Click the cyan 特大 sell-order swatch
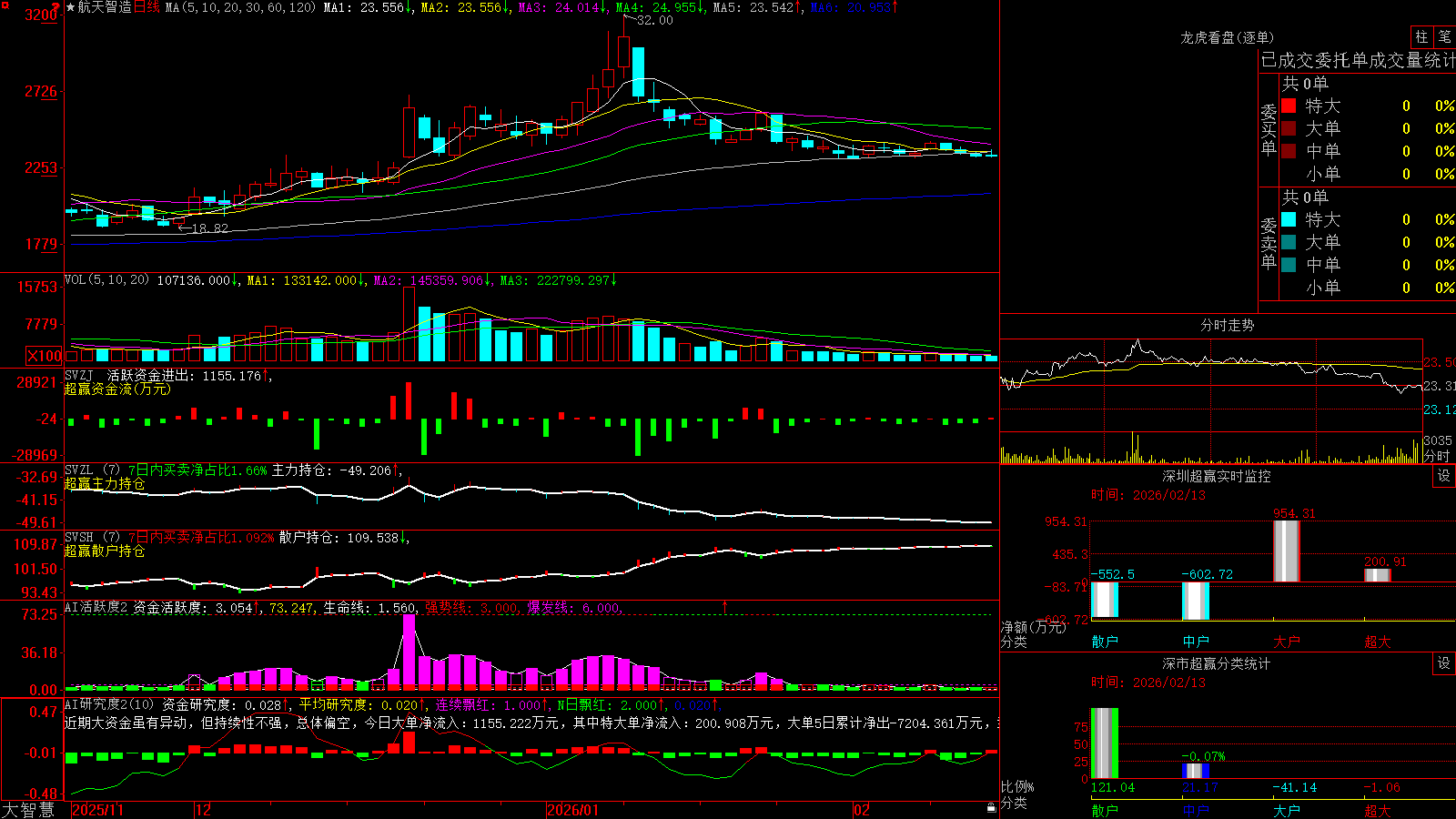The width and height of the screenshot is (1456, 819). 1289,220
